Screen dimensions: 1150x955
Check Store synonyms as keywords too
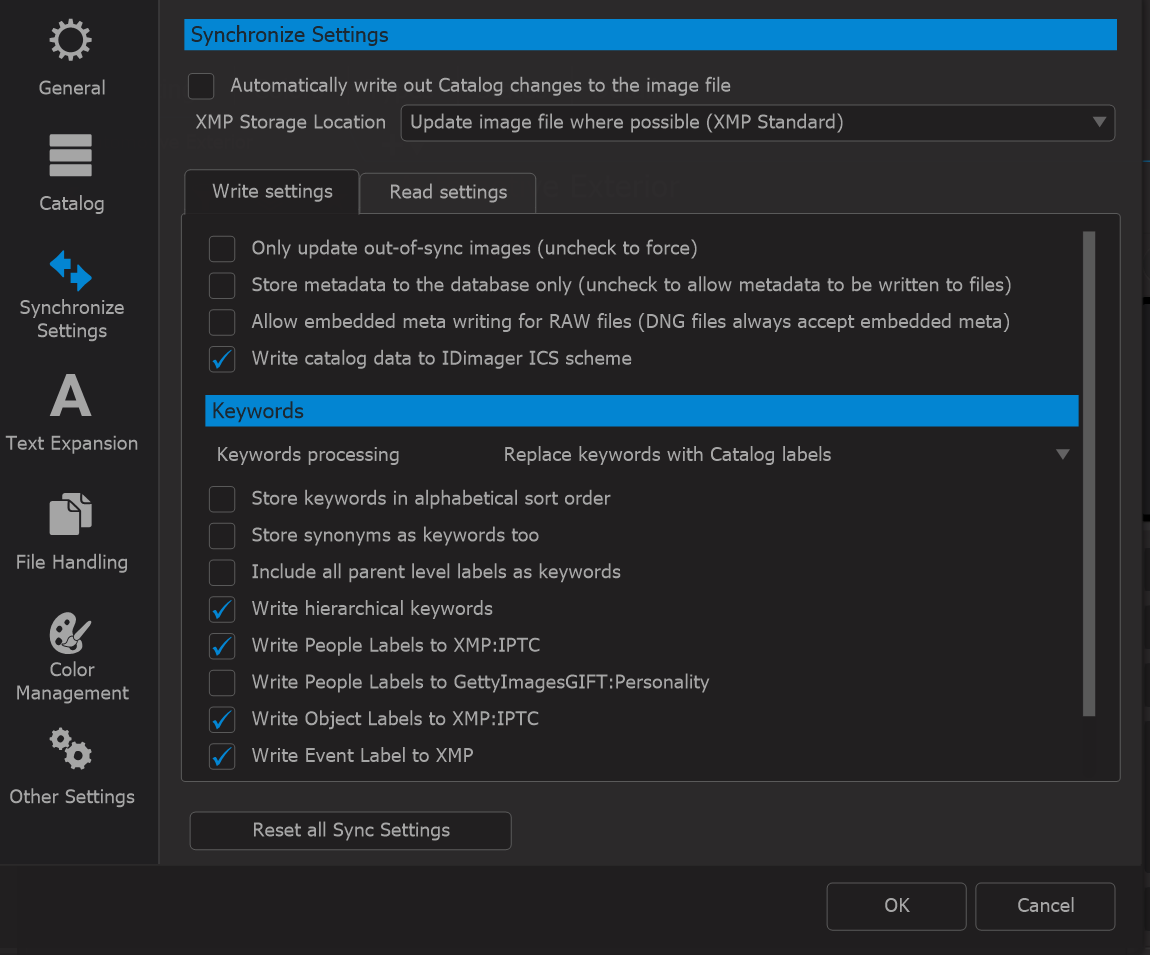click(222, 535)
